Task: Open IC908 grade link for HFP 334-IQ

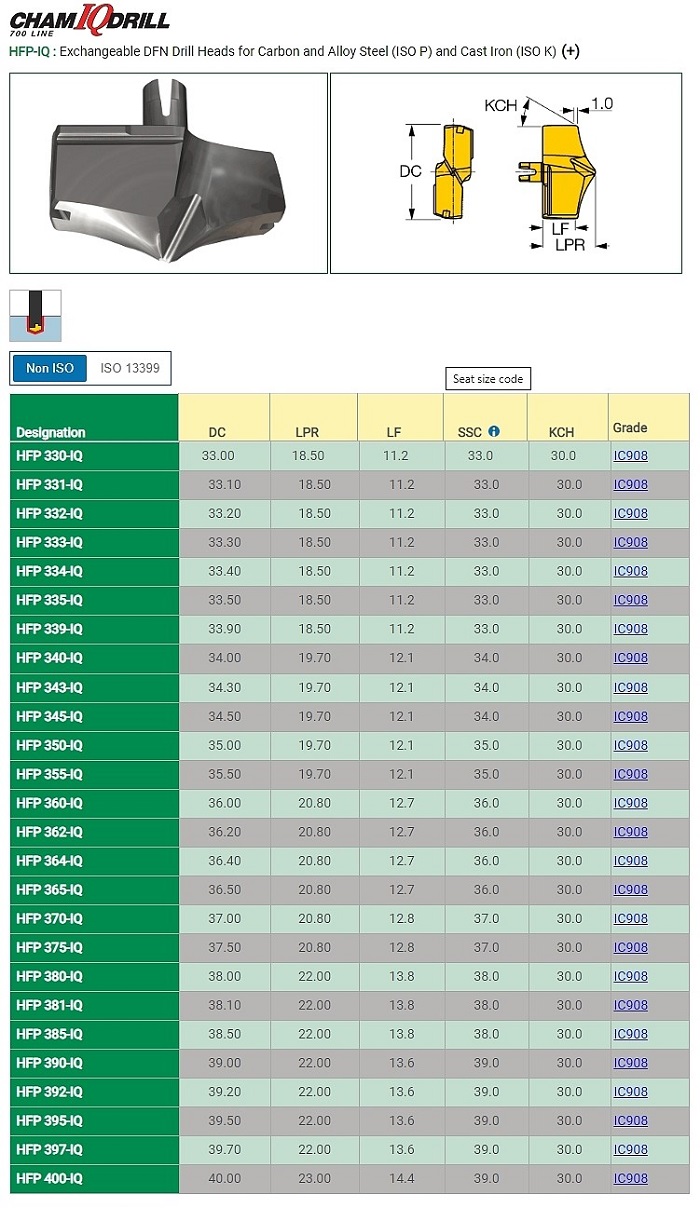Action: point(631,571)
